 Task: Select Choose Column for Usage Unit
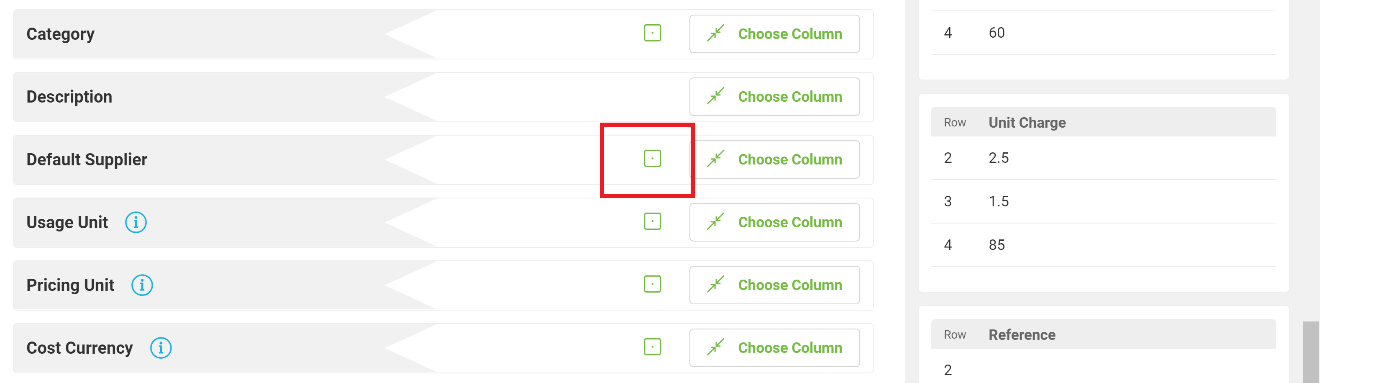coord(774,222)
